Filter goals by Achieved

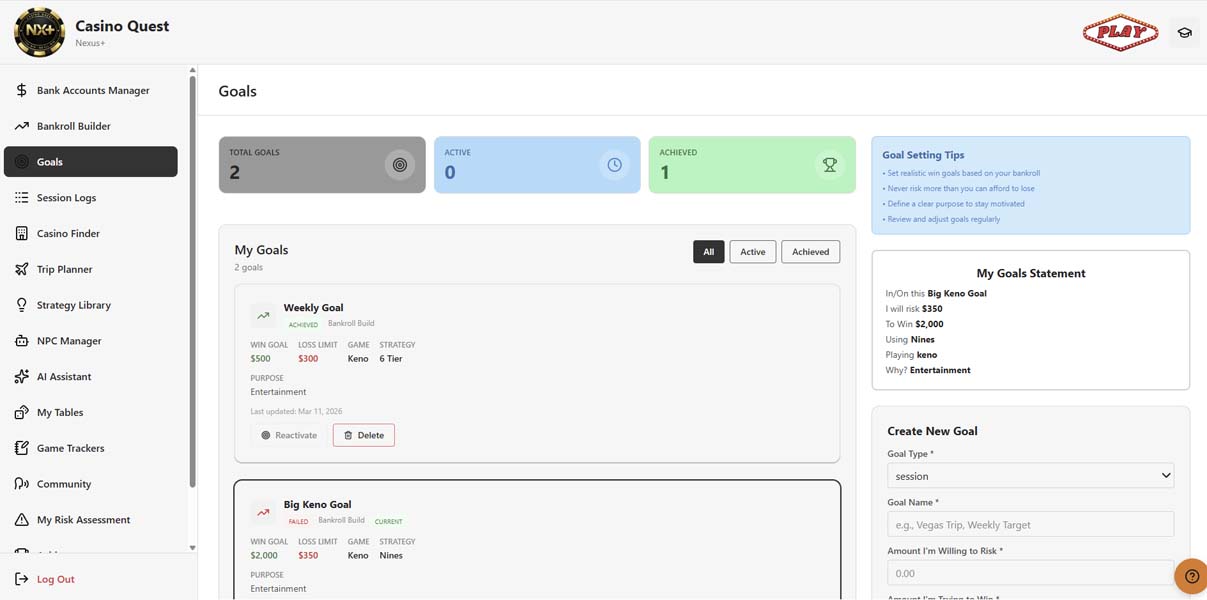click(x=810, y=252)
